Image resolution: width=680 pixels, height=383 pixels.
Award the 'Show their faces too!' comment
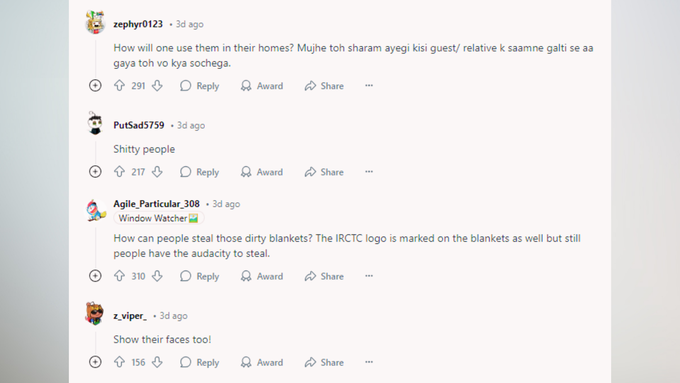(262, 363)
